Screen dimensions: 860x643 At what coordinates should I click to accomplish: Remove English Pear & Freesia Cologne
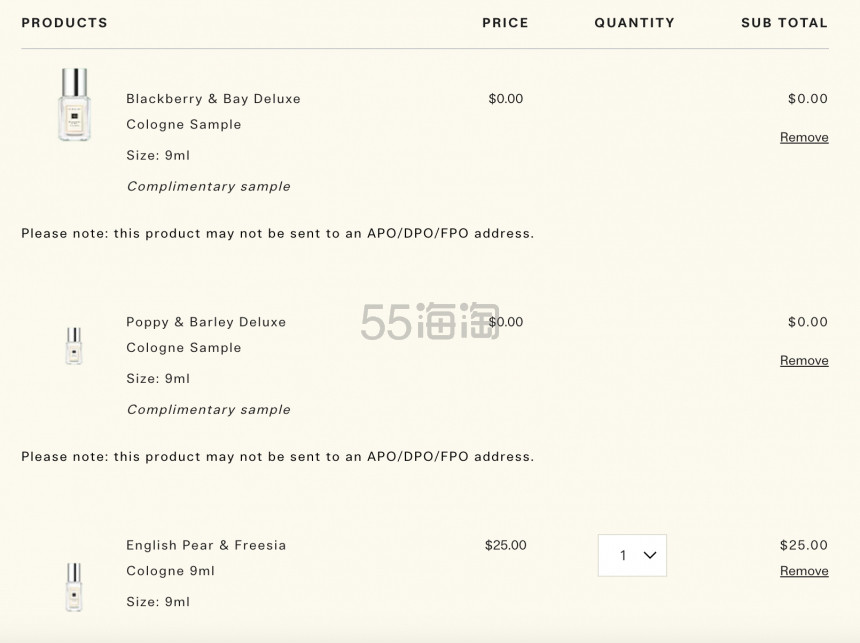804,571
